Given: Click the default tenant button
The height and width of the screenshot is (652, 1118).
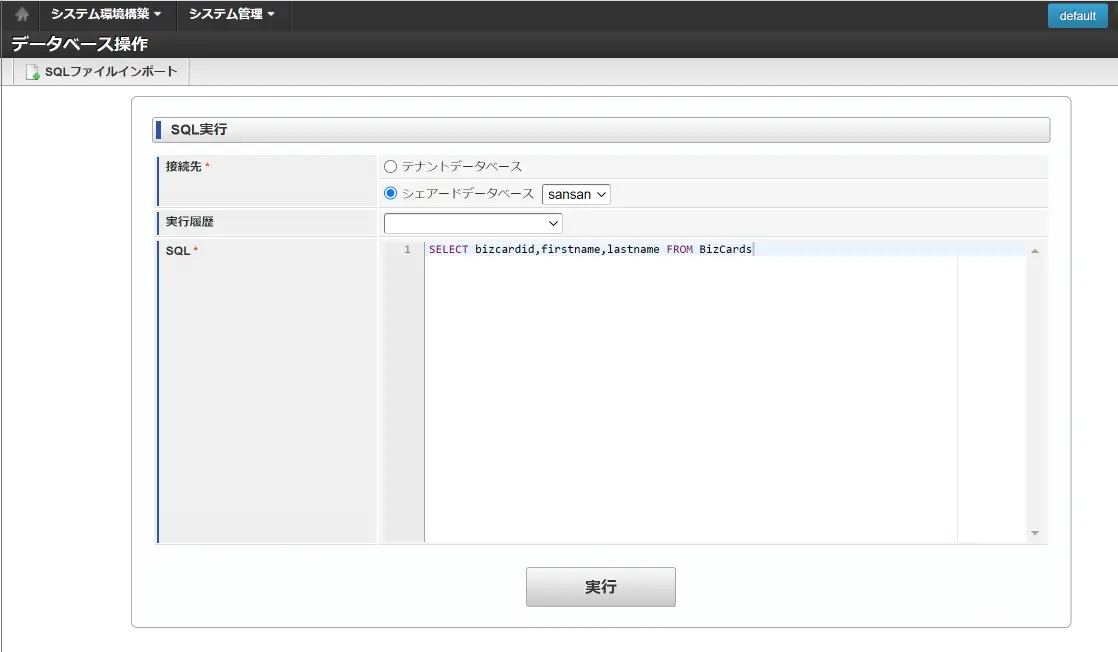Looking at the screenshot, I should [x=1077, y=16].
